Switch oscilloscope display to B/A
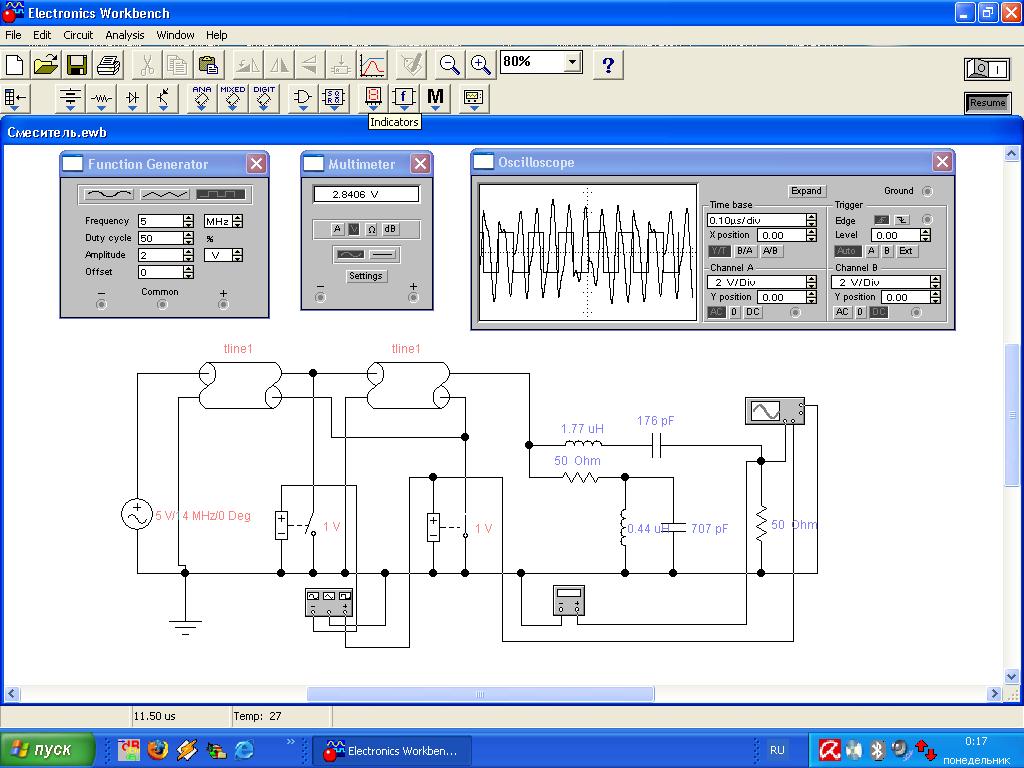 pyautogui.click(x=744, y=251)
